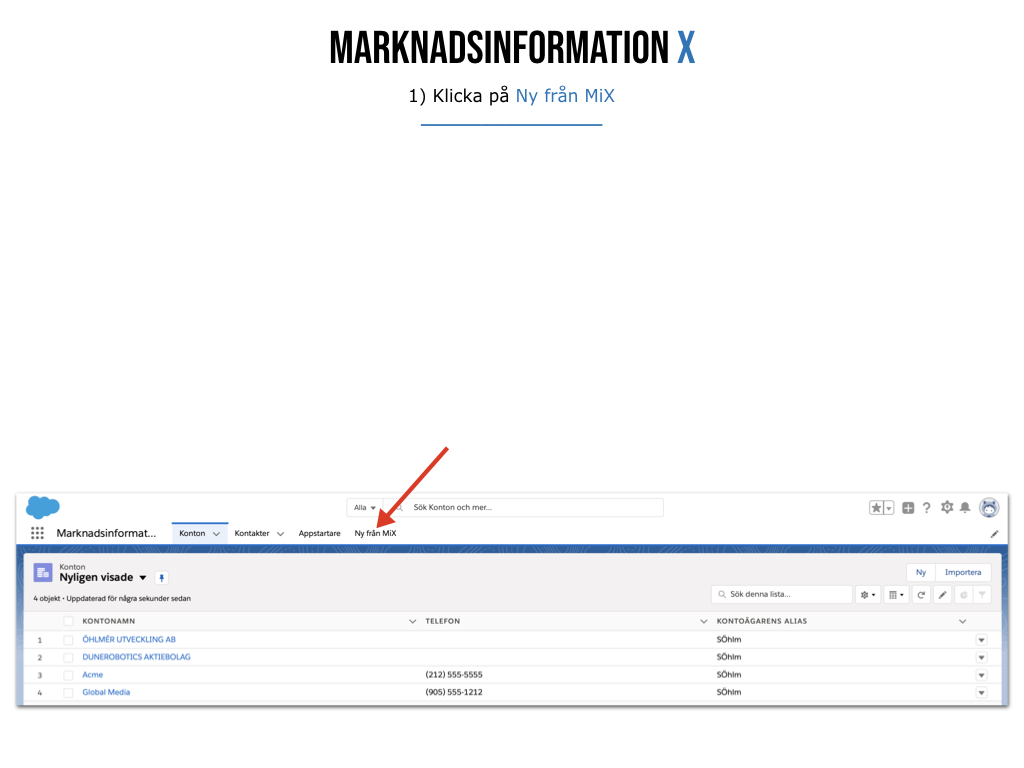Open the DUNEROBOTICS AKTIEBOLAG account link
Image resolution: width=1024 pixels, height=768 pixels.
pos(136,657)
